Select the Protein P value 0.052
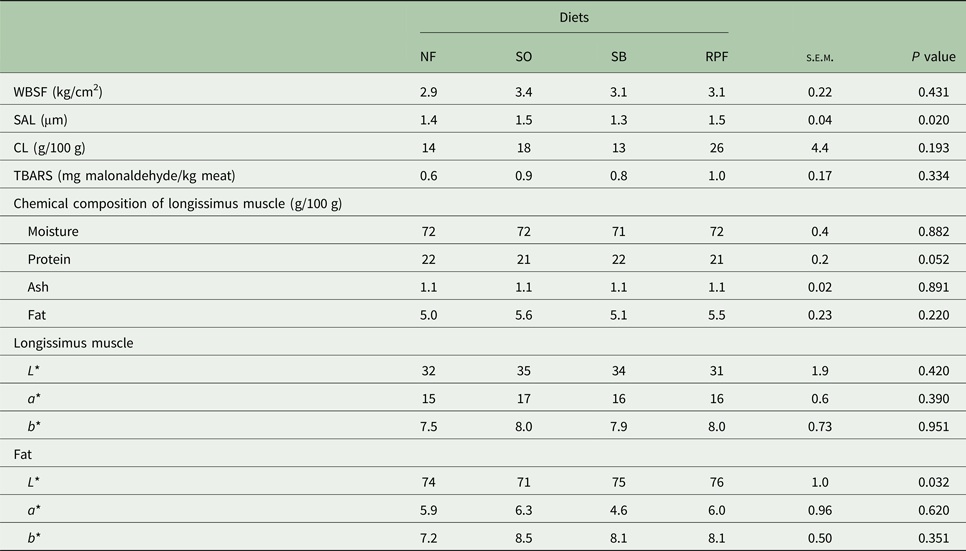 933,259
